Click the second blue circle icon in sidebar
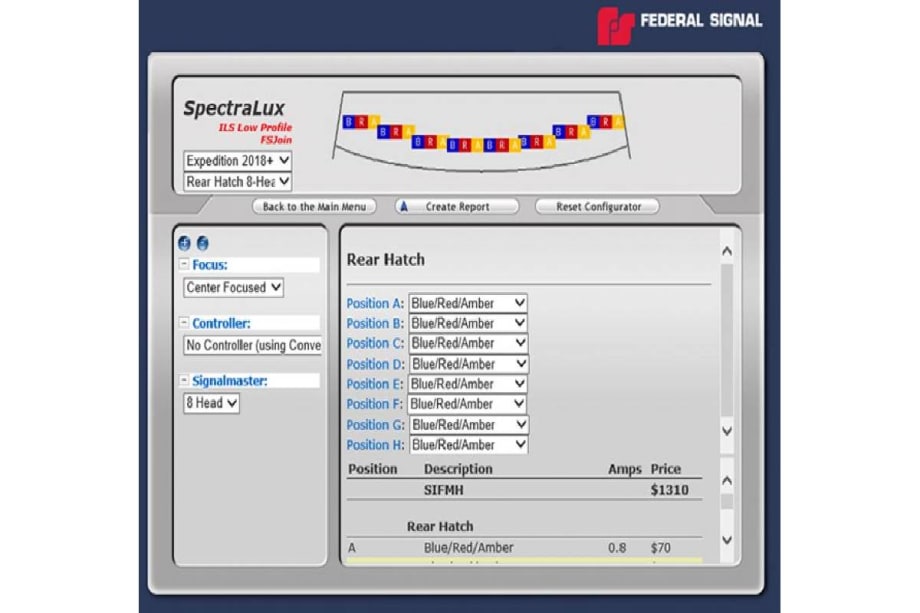 click(204, 243)
